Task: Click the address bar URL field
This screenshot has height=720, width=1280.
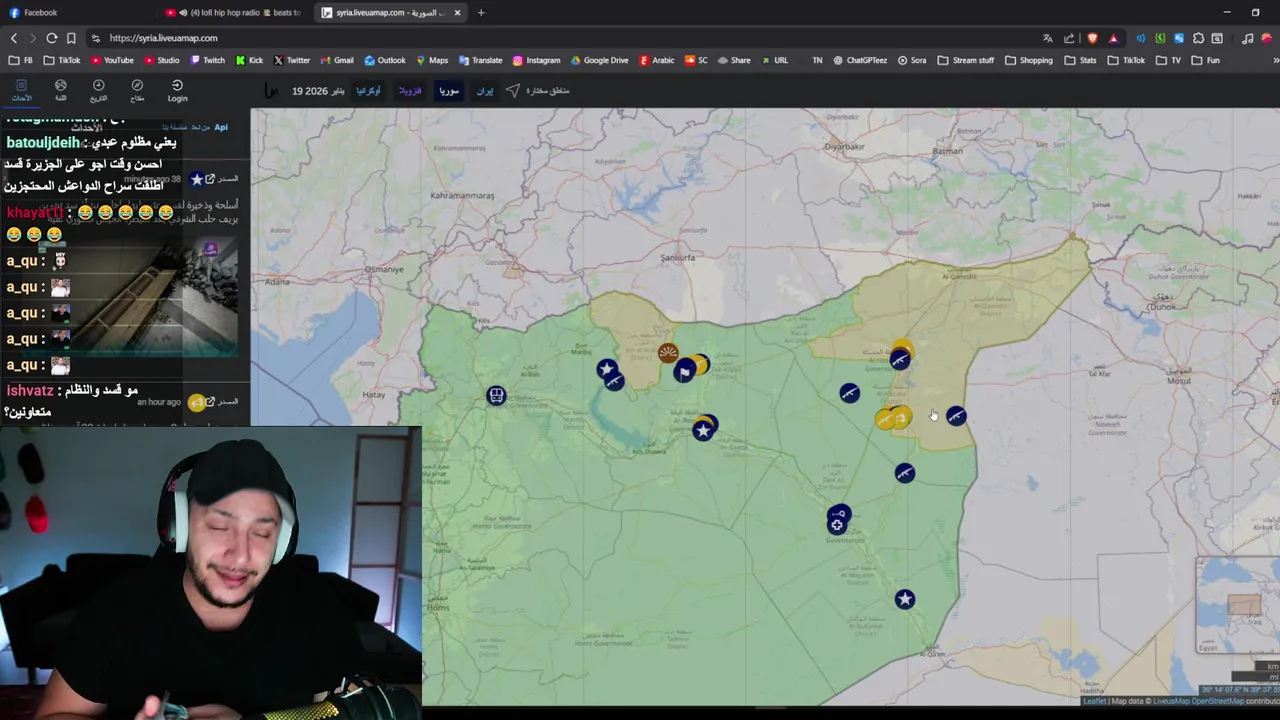Action: point(560,38)
